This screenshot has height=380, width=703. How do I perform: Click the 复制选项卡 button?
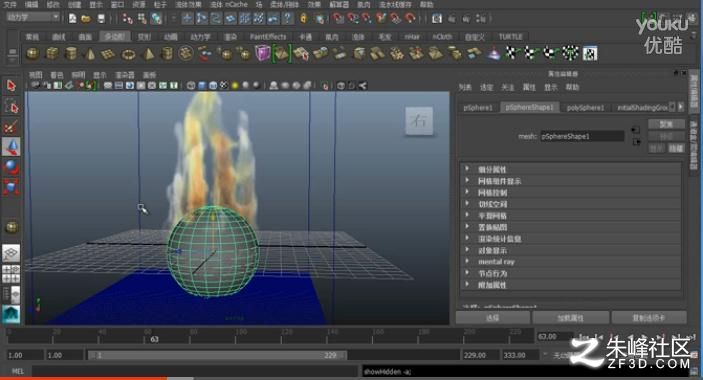649,318
